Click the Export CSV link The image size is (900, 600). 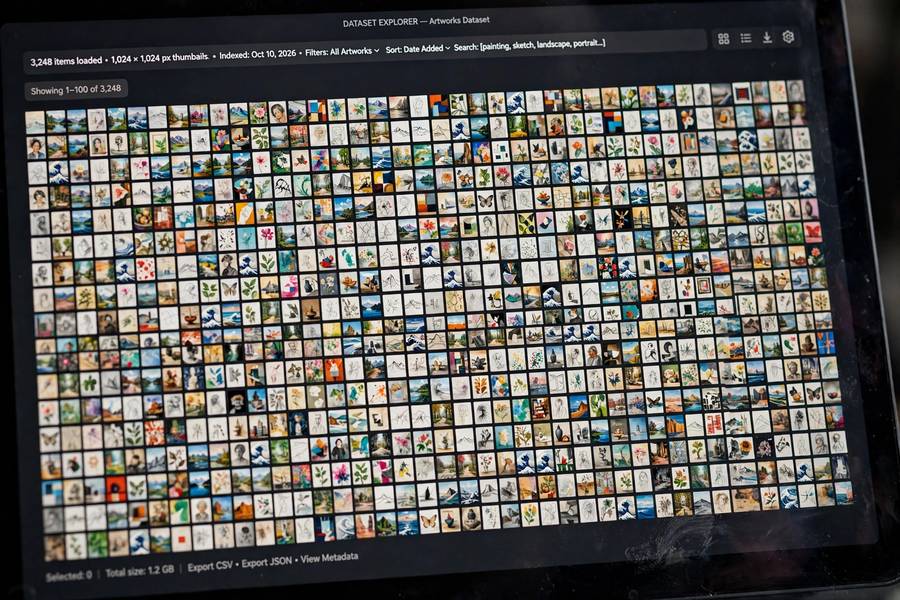(x=210, y=566)
